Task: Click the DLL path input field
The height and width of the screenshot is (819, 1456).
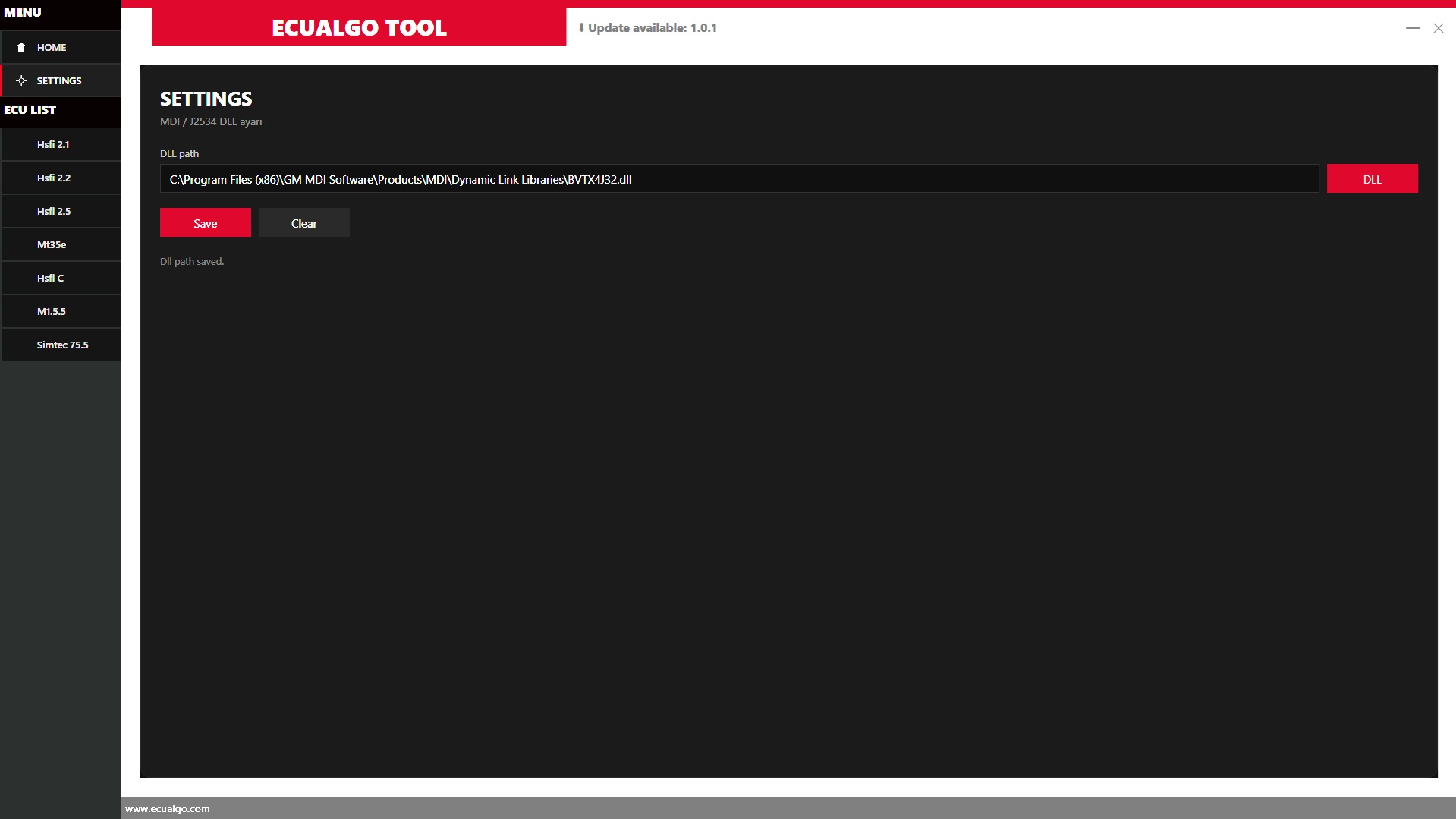Action: [739, 178]
